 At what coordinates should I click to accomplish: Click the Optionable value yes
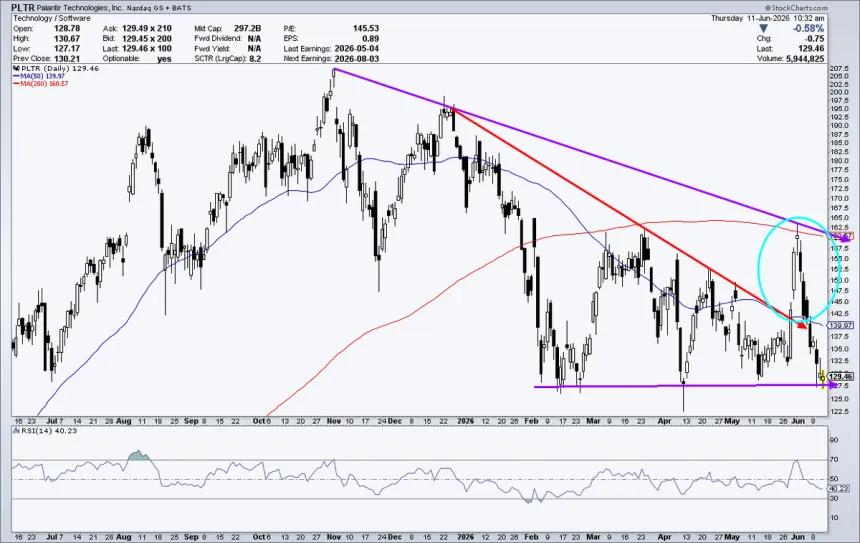[164, 59]
